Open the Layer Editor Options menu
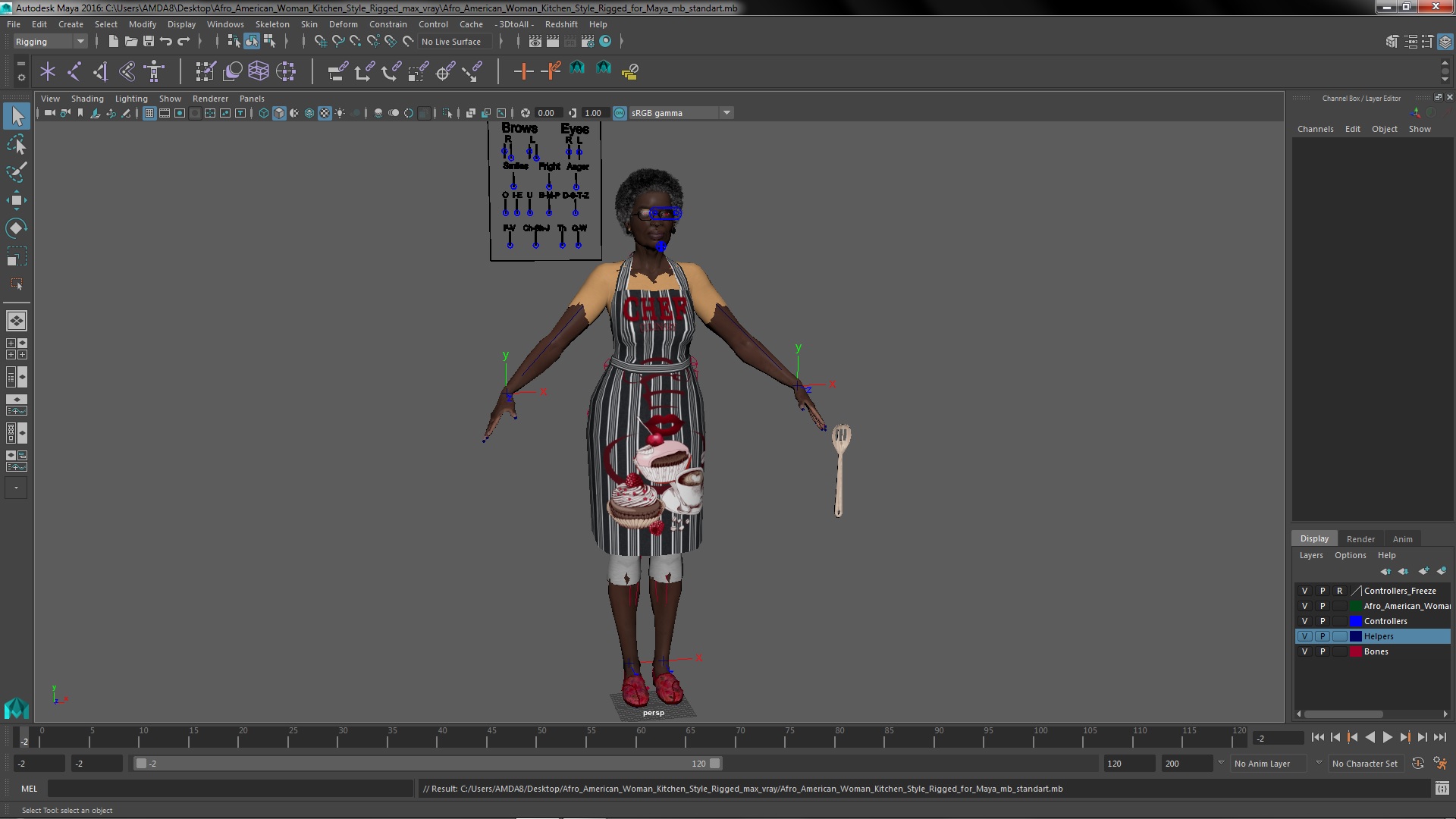 pyautogui.click(x=1350, y=555)
